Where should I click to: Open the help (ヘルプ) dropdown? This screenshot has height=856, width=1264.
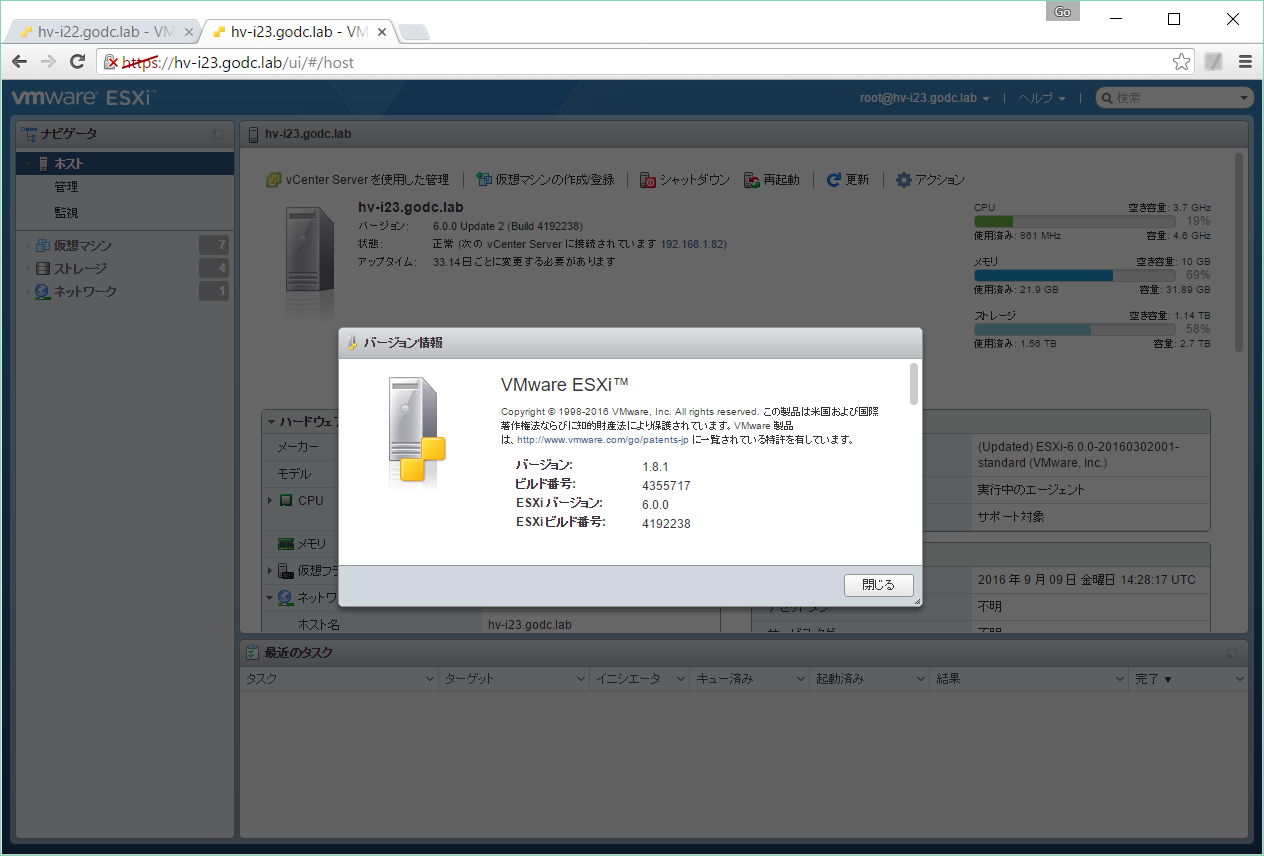(1042, 98)
